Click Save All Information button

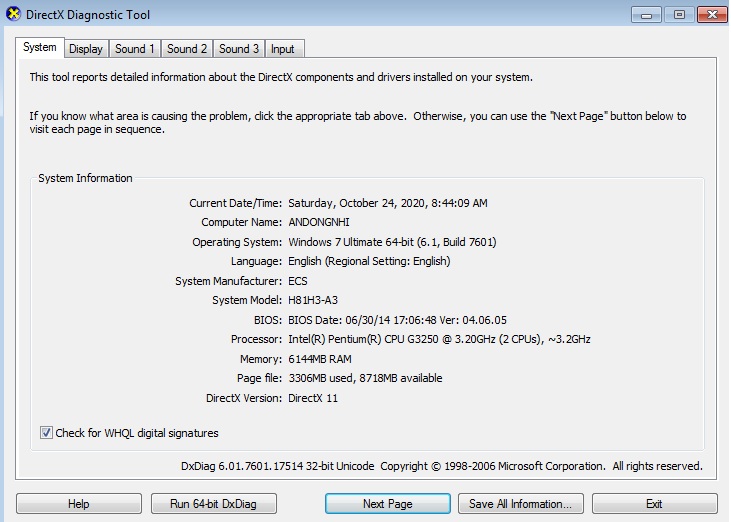(x=521, y=504)
